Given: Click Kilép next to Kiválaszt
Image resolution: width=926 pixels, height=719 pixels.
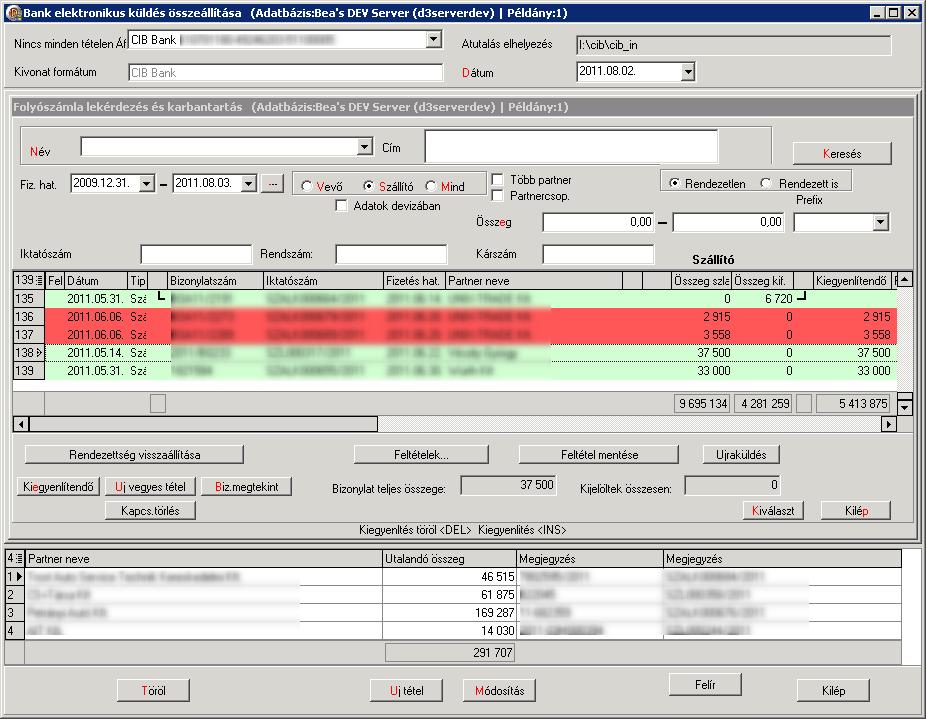Looking at the screenshot, I should (x=856, y=510).
